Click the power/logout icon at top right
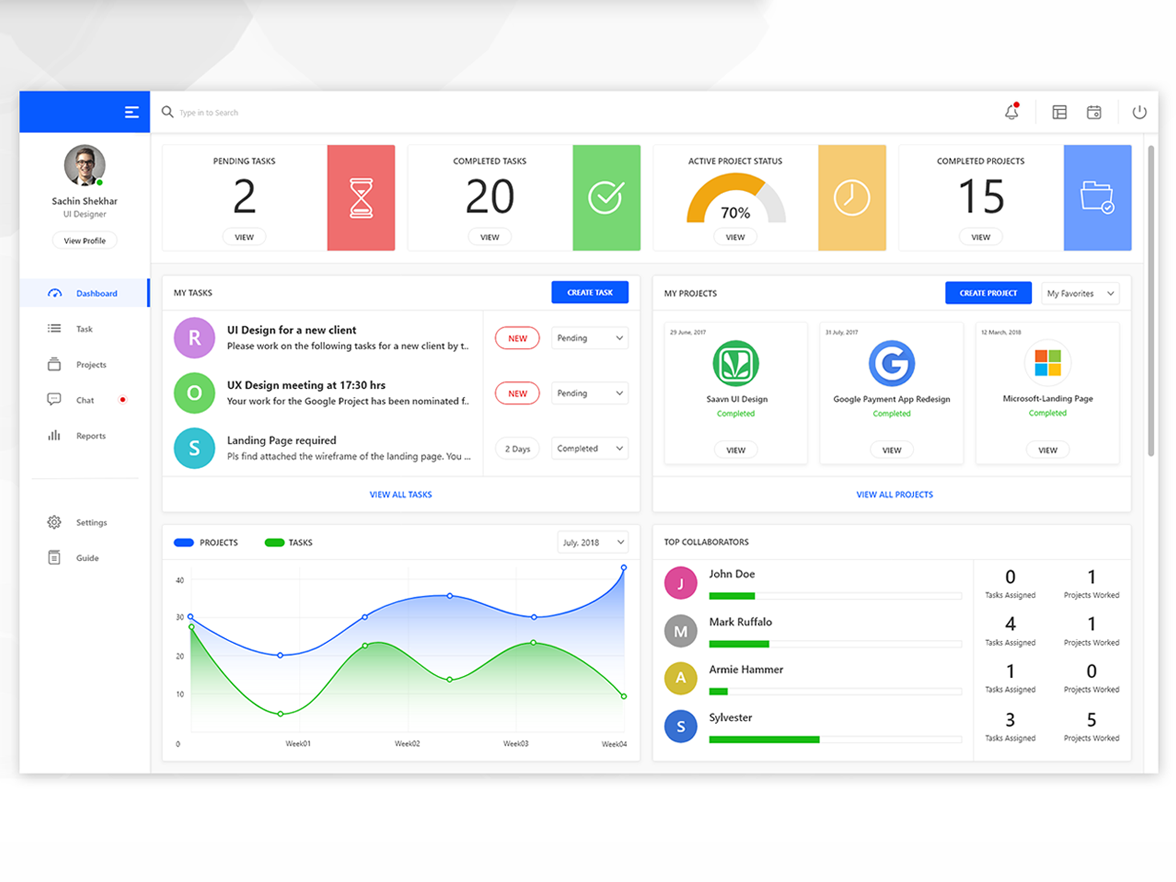Viewport: 1176px width, 882px height. point(1139,112)
